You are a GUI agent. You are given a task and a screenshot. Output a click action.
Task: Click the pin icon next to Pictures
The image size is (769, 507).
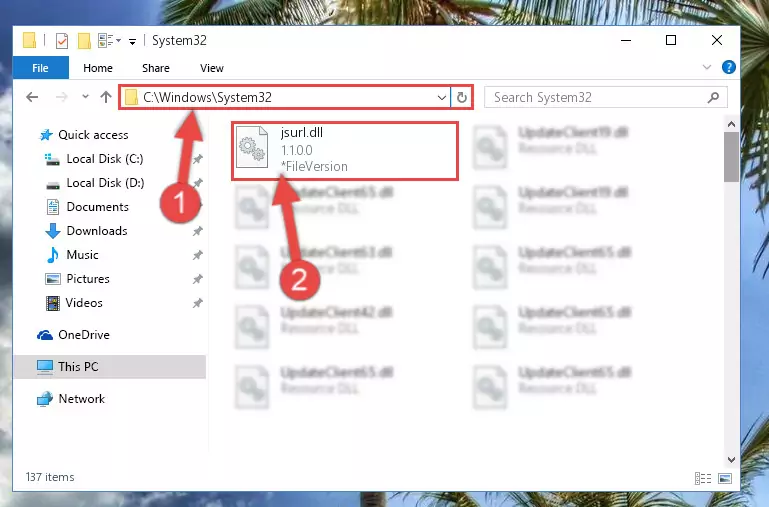[198, 279]
